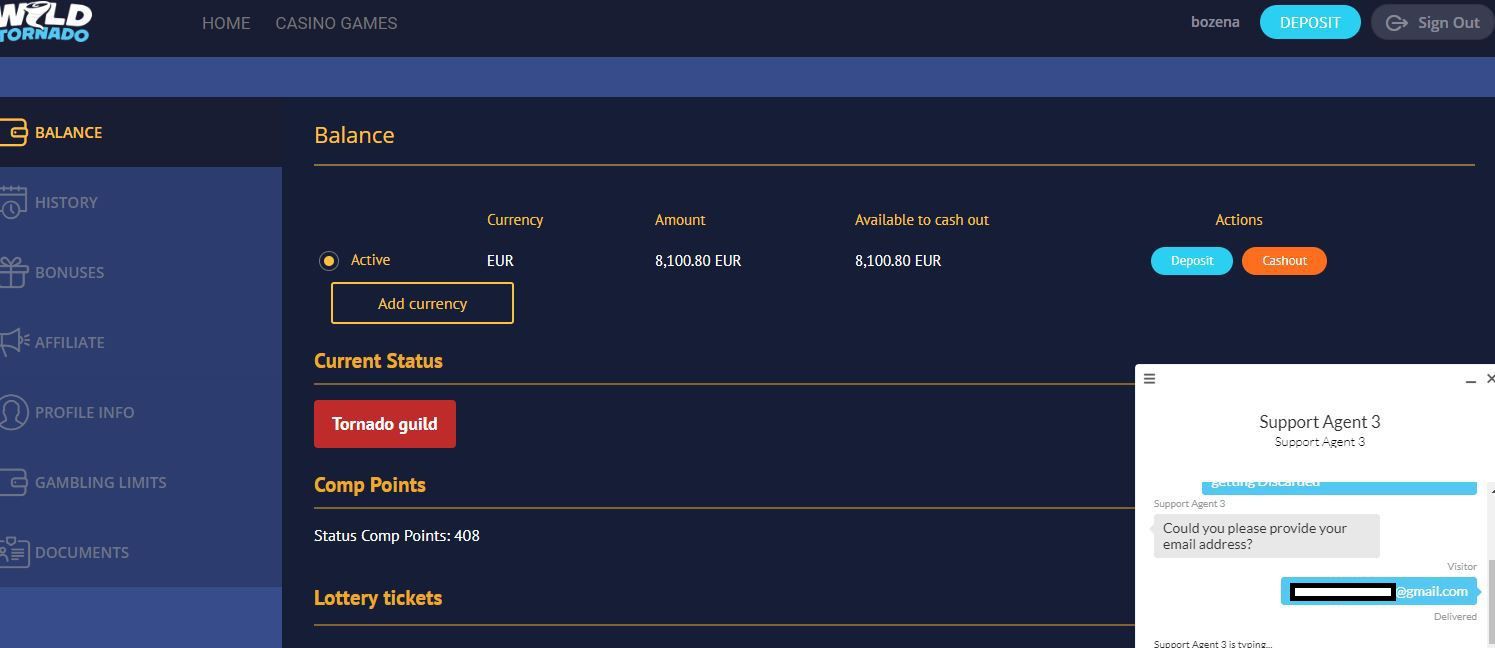
Task: Close the support chat window
Action: coord(1490,378)
